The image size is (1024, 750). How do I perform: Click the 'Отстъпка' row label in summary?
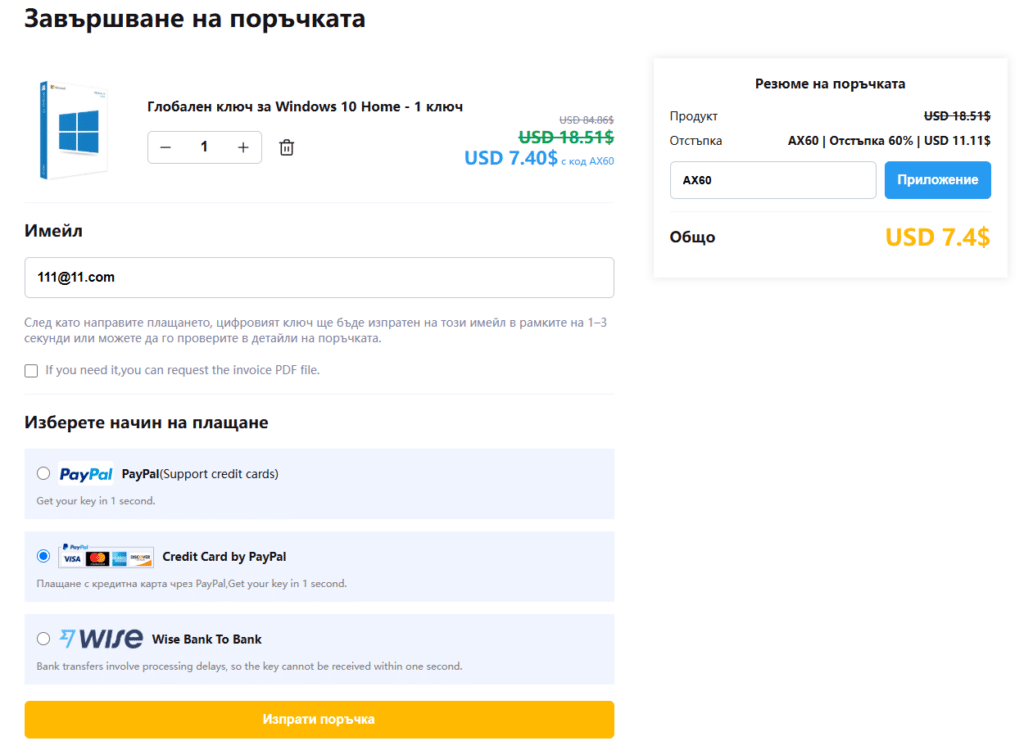pos(696,140)
